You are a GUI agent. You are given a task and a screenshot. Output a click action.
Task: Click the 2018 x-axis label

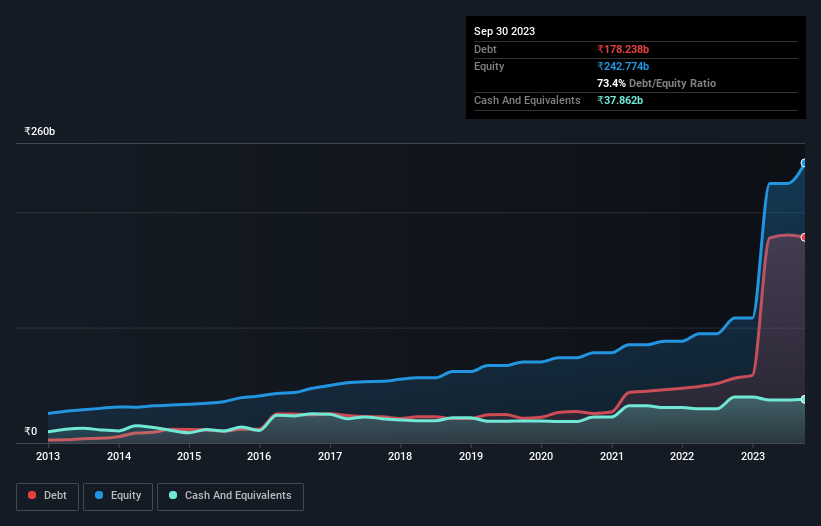(400, 456)
